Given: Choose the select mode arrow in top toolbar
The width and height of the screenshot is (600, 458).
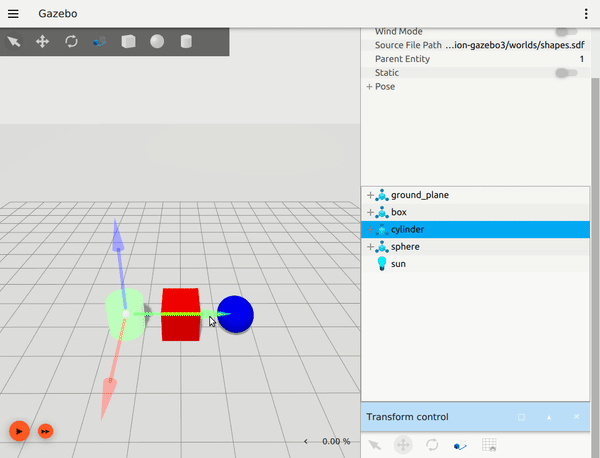Looking at the screenshot, I should (x=14, y=41).
